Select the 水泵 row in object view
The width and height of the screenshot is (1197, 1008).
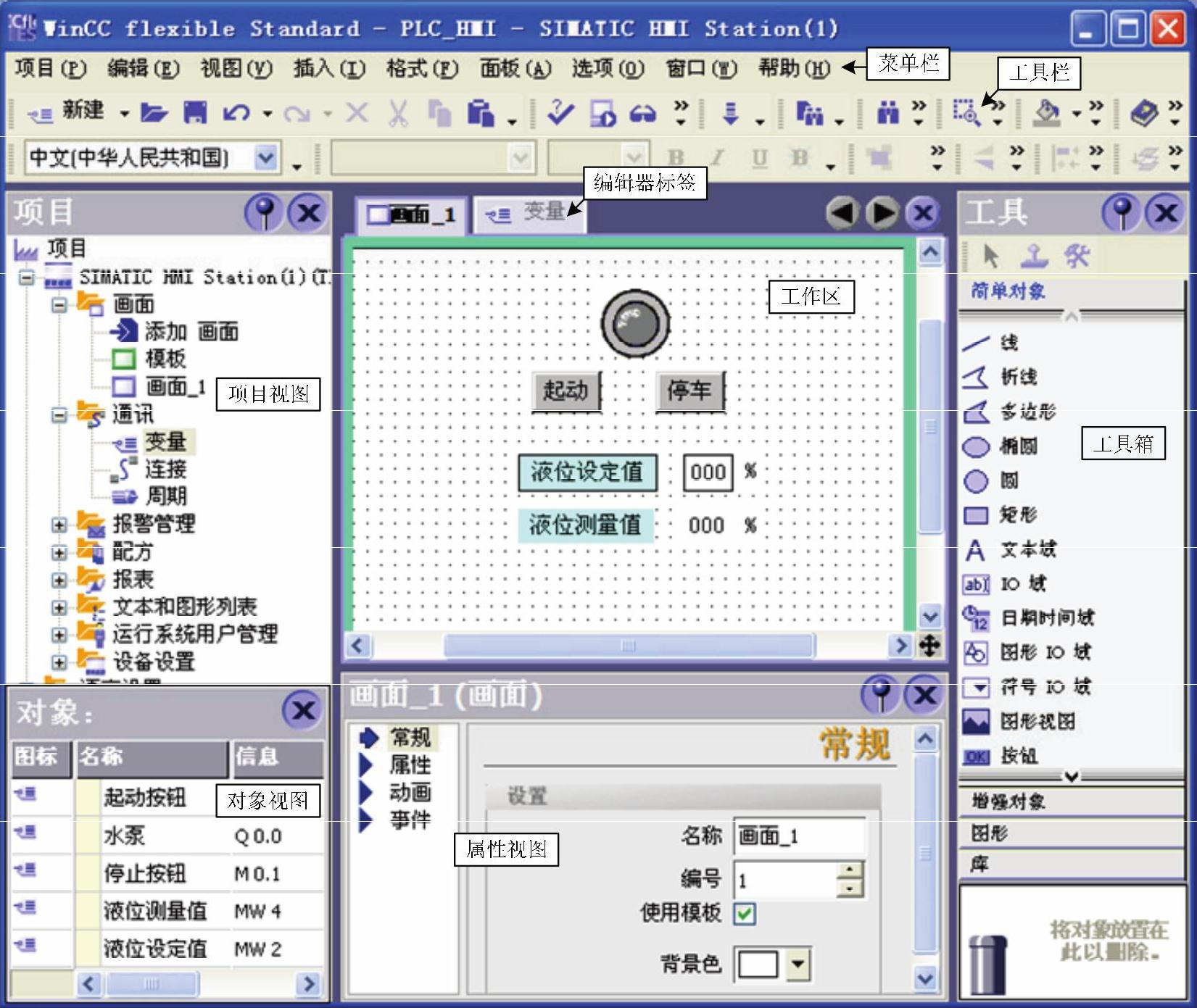pos(167,836)
